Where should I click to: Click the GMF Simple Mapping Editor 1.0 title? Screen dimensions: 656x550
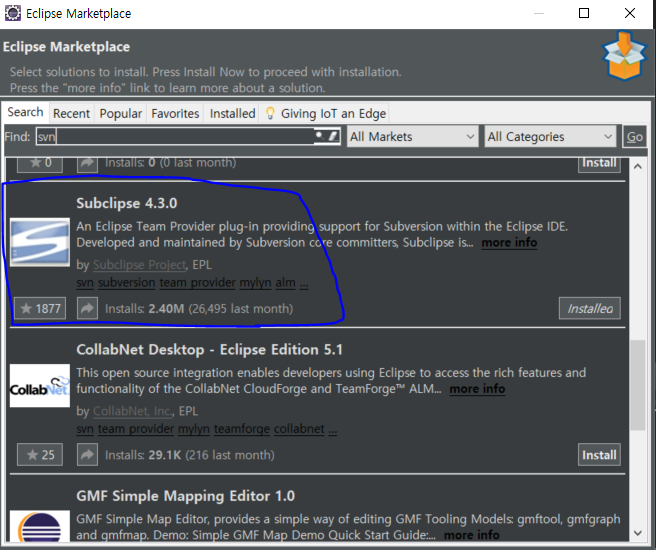tap(186, 496)
